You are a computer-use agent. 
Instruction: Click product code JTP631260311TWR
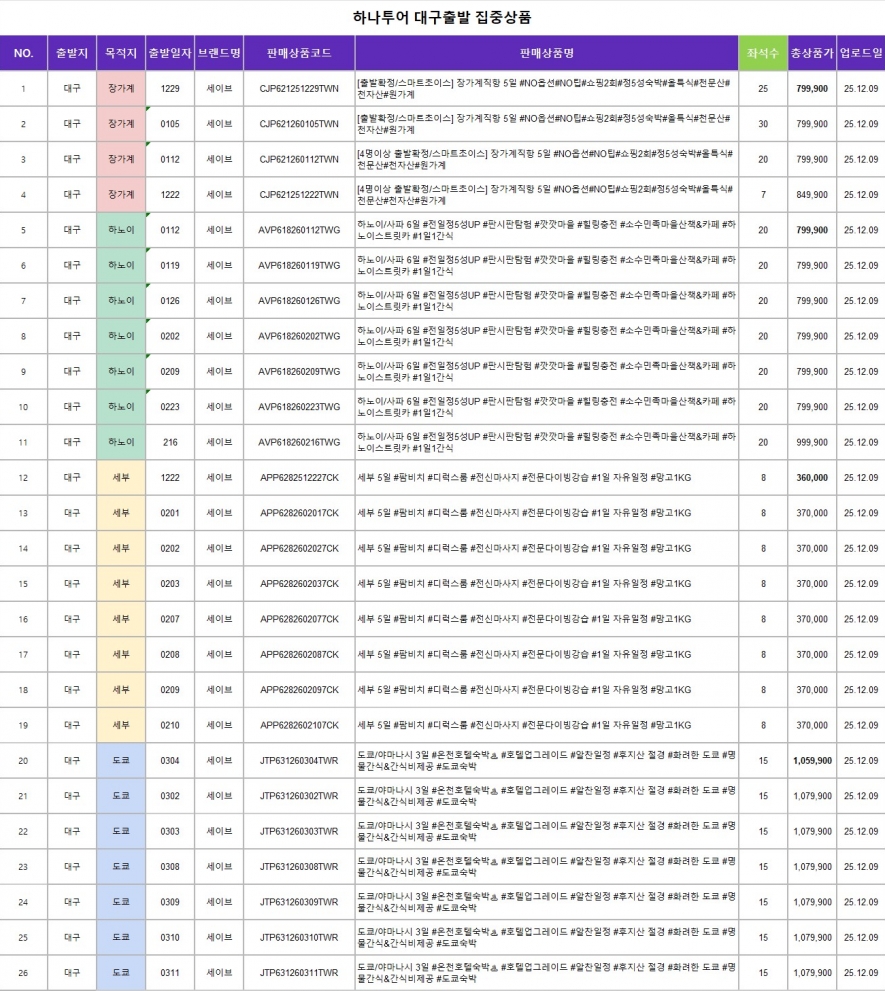pyautogui.click(x=299, y=973)
